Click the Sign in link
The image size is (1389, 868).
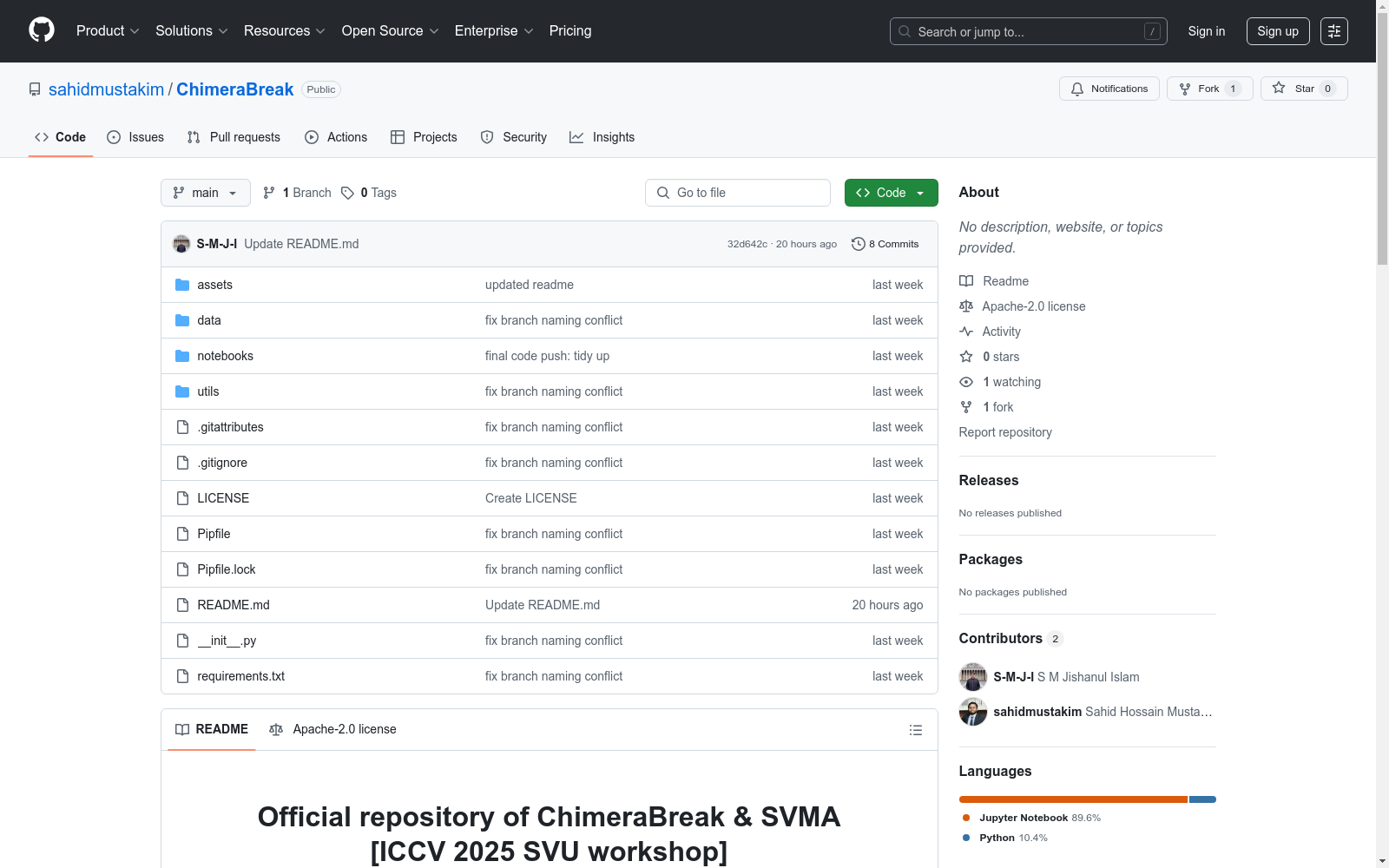pyautogui.click(x=1207, y=31)
